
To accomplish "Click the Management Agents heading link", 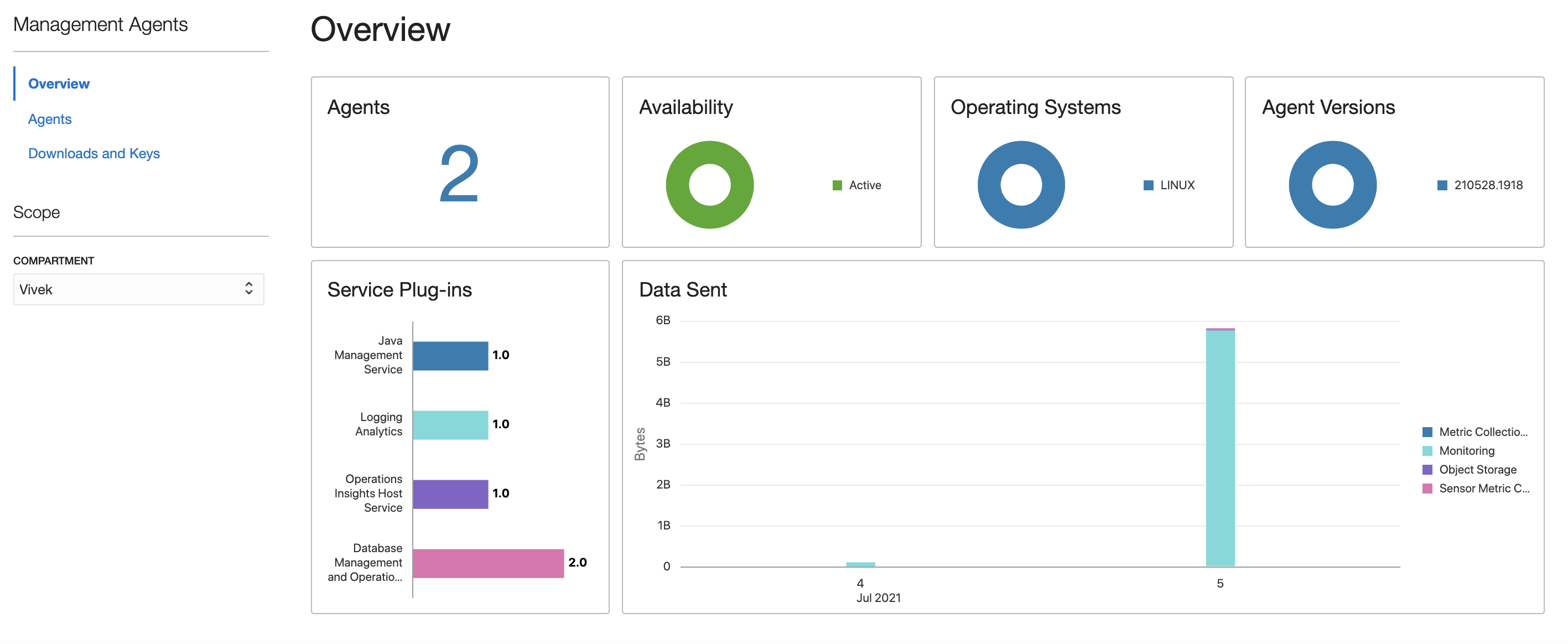I will click(101, 24).
